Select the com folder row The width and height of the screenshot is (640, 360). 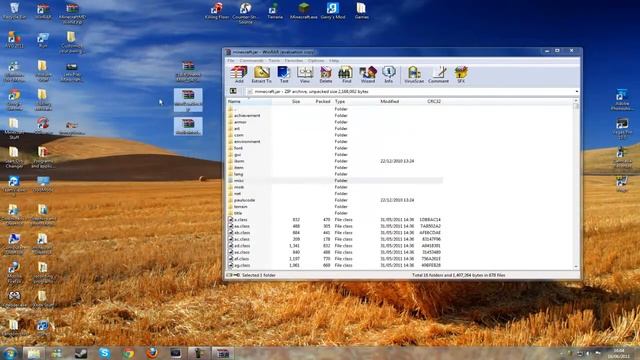[335, 135]
